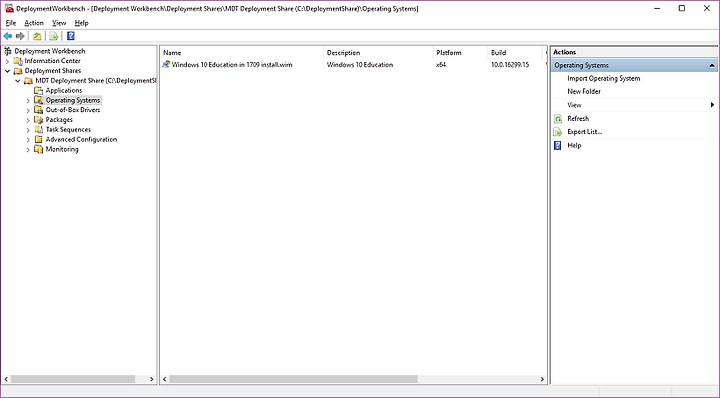Click the Operating Systems folder icon in tree
This screenshot has height=398, width=720.
(x=39, y=100)
